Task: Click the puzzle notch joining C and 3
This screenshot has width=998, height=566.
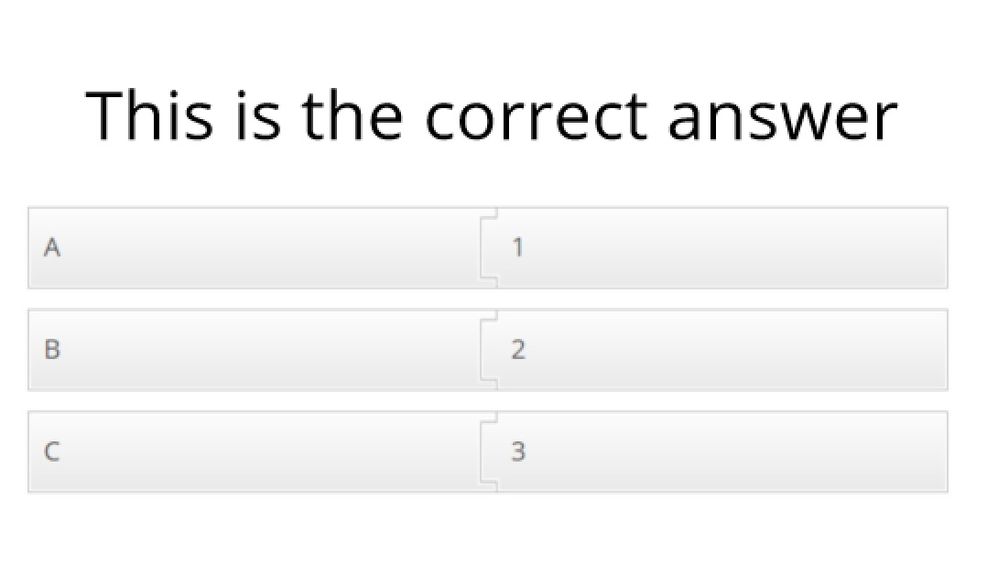Action: click(x=488, y=452)
